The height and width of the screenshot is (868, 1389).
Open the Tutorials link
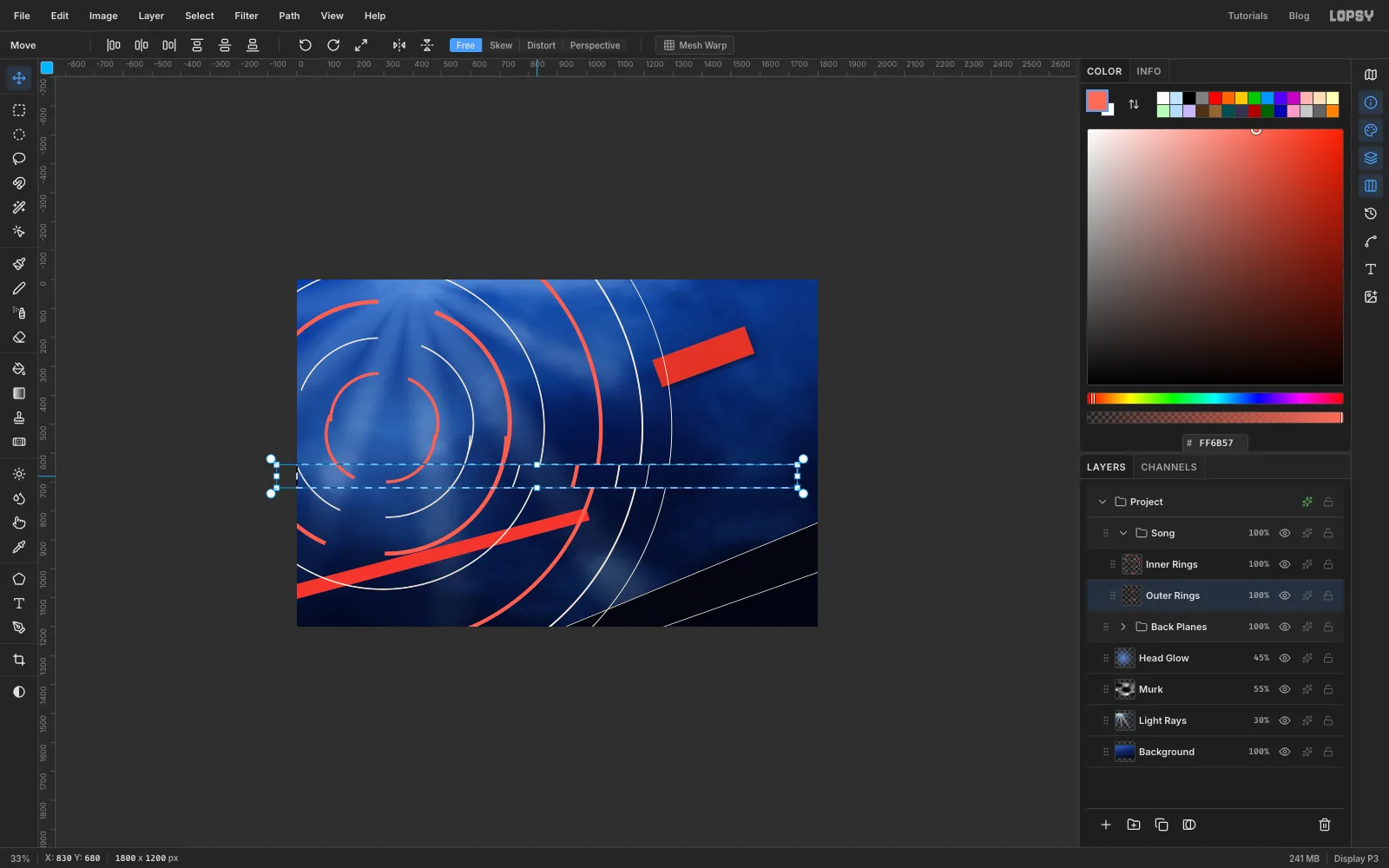point(1247,16)
